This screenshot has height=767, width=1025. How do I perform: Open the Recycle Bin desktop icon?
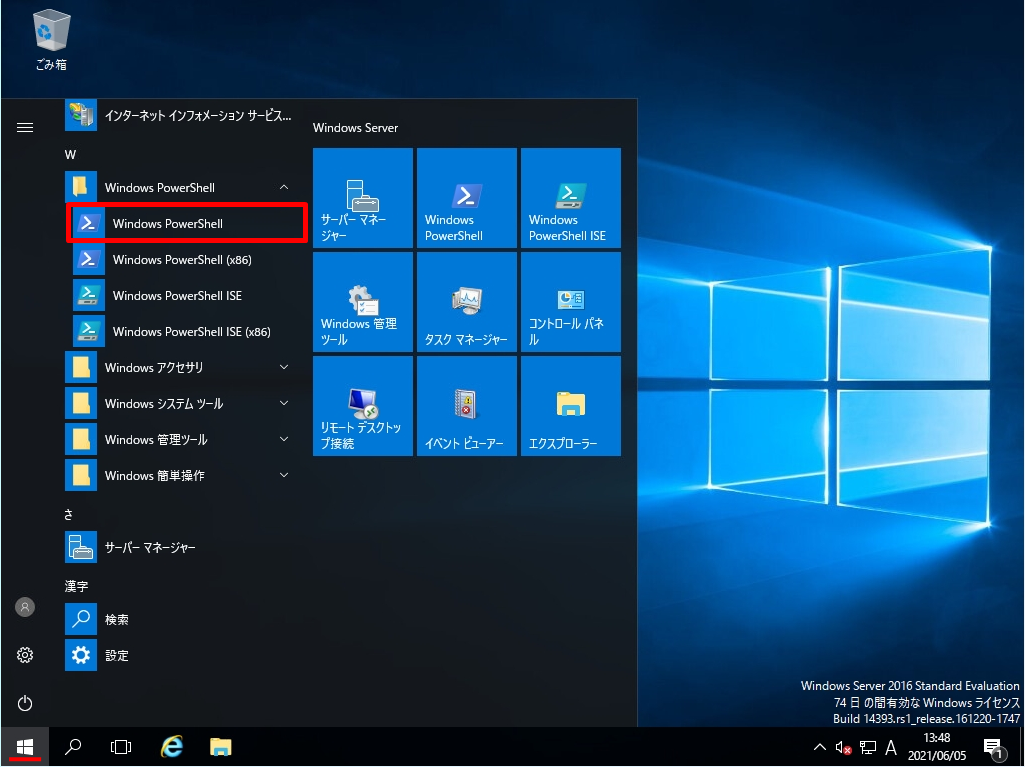51,41
